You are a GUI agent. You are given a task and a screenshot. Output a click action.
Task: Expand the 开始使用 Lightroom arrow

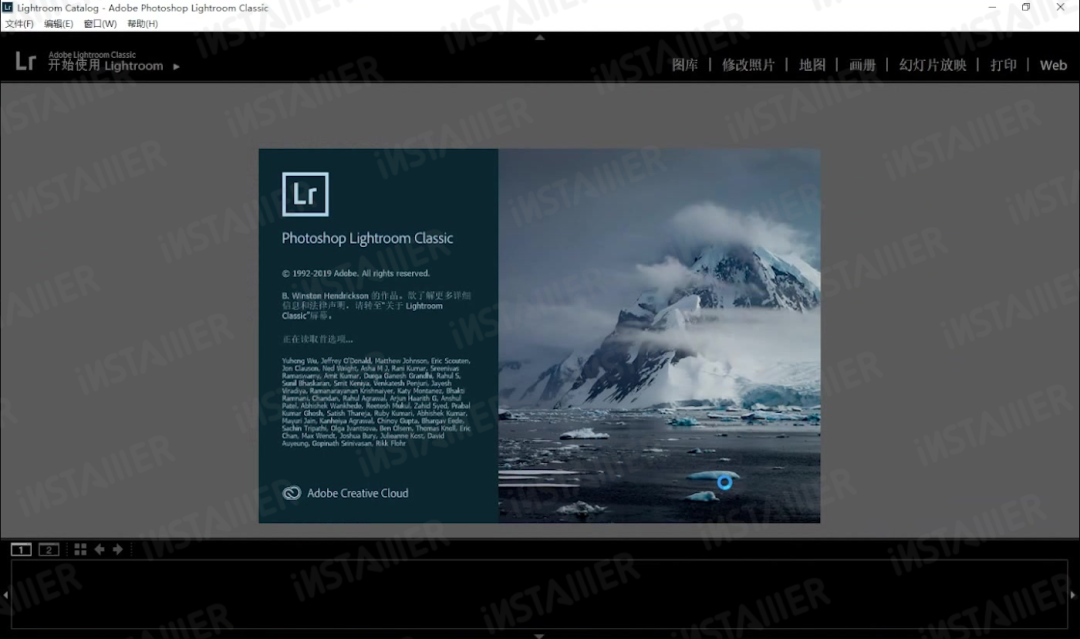pyautogui.click(x=176, y=67)
